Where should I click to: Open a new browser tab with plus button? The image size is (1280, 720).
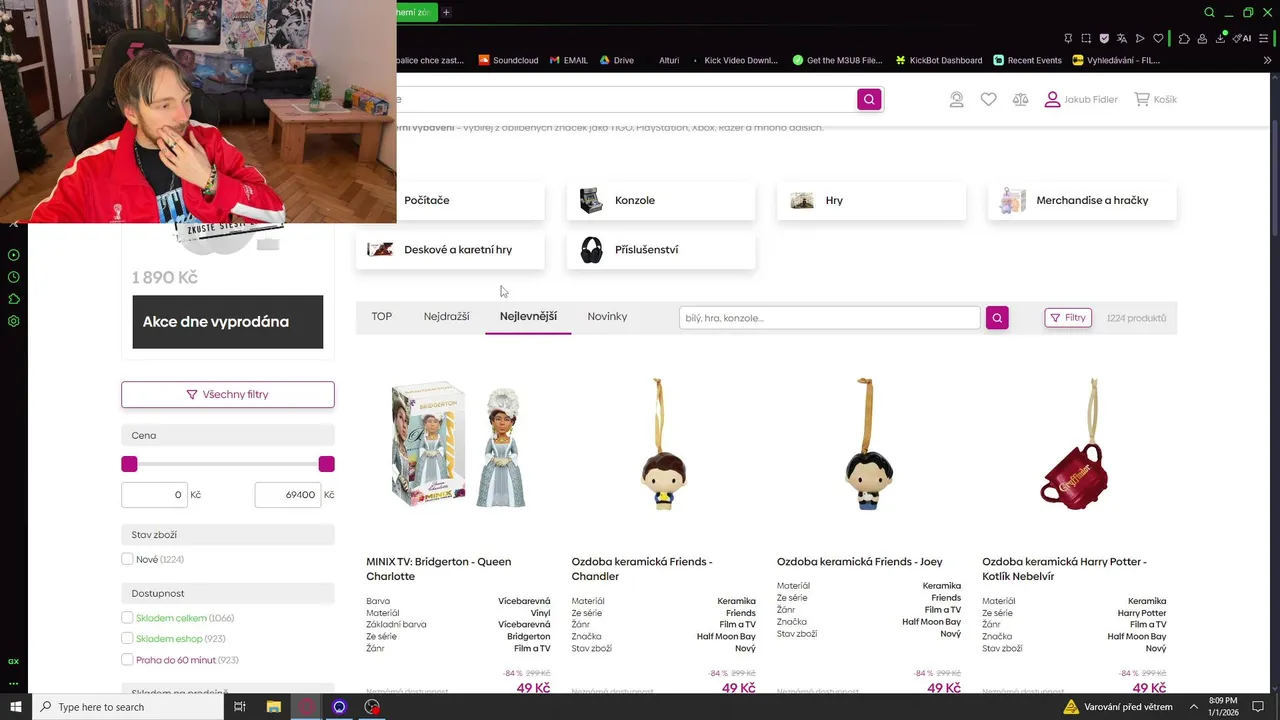tap(446, 12)
